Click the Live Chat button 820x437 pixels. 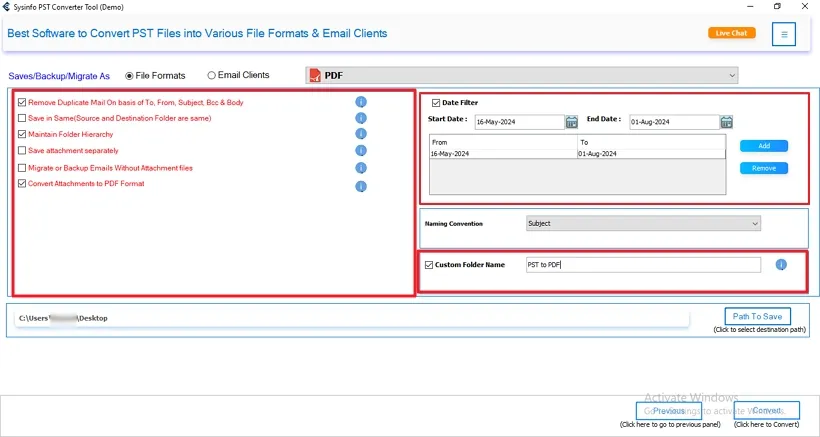(732, 33)
